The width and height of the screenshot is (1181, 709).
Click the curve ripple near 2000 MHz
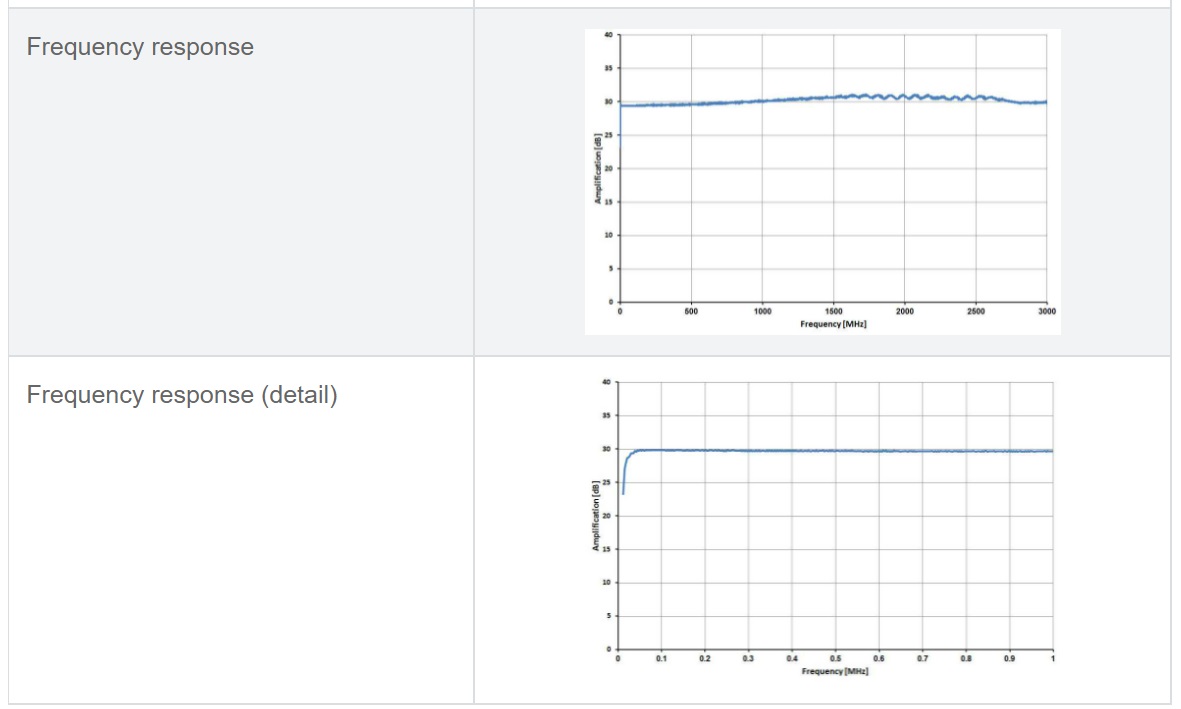905,96
